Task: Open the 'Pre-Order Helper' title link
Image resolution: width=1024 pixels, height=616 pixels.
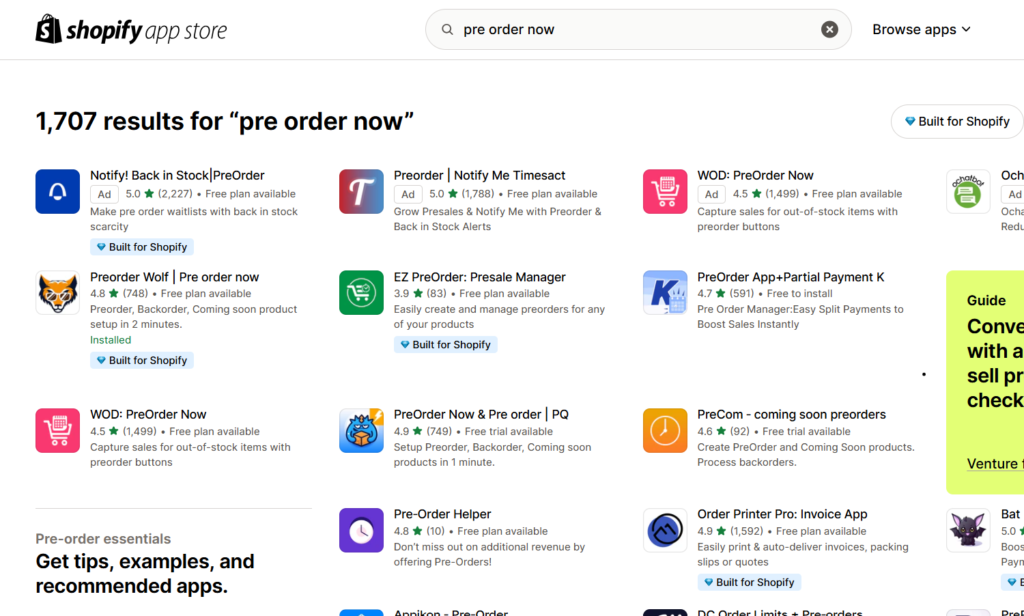Action: point(442,514)
